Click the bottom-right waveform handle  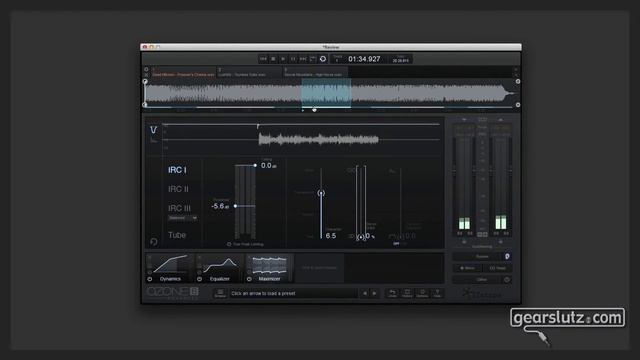click(x=518, y=105)
